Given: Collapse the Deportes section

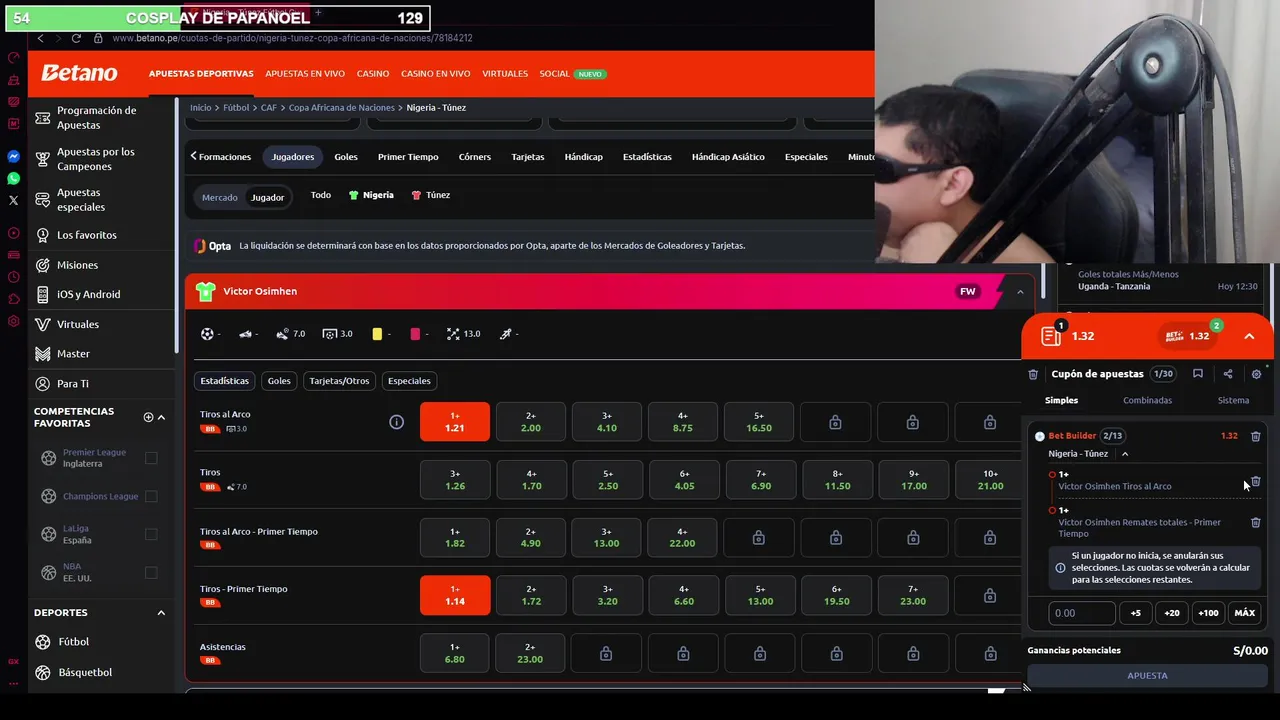Looking at the screenshot, I should (161, 612).
